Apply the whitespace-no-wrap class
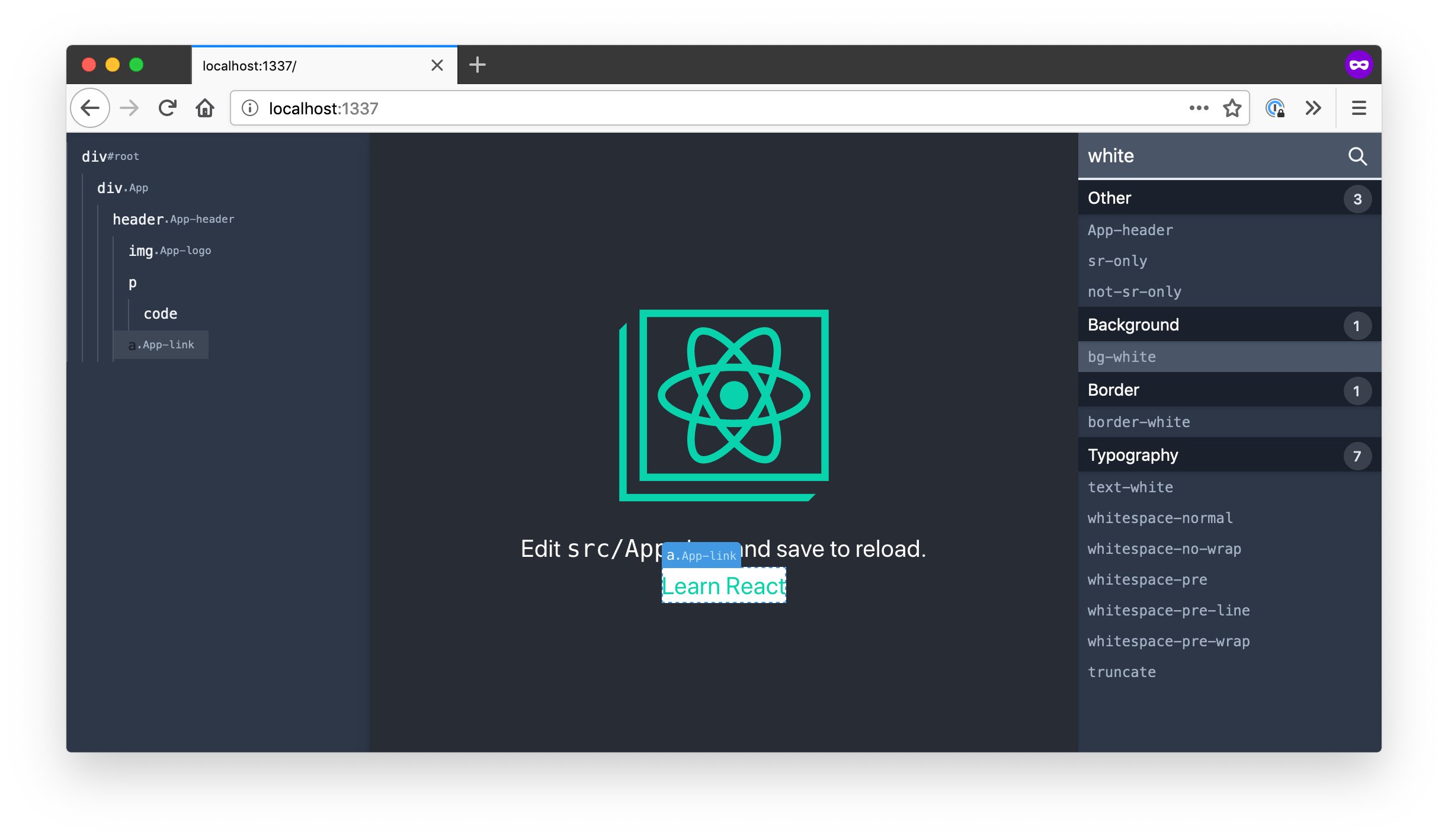The width and height of the screenshot is (1448, 840). pos(1229,549)
